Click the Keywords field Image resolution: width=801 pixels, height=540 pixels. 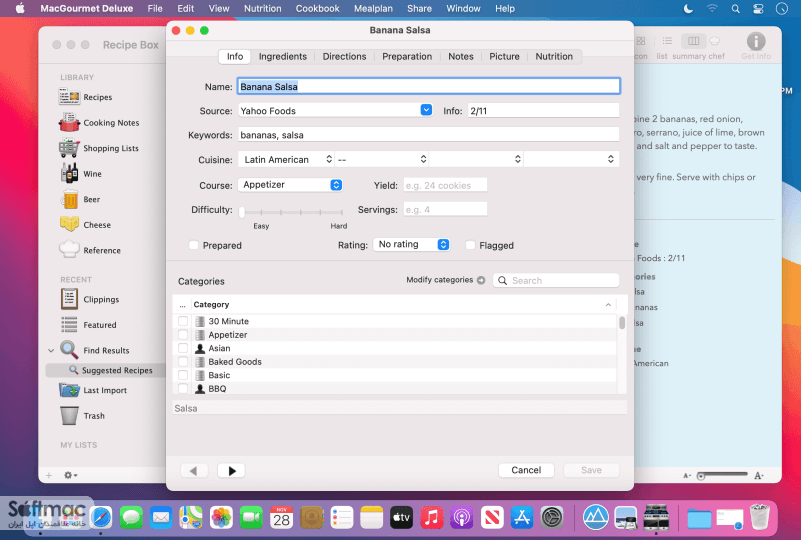[429, 135]
